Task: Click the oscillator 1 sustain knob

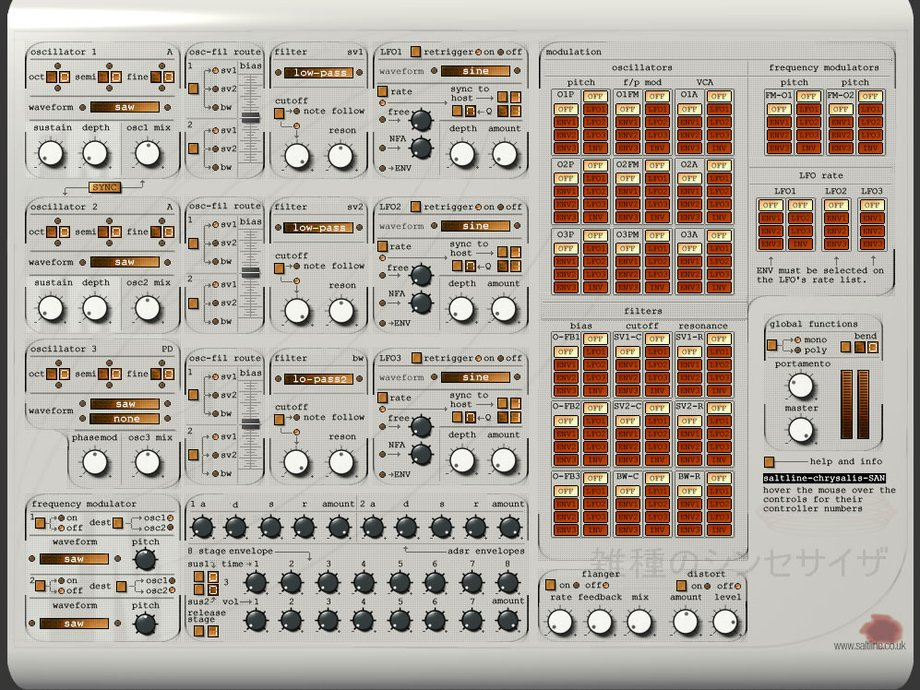Action: (x=49, y=153)
